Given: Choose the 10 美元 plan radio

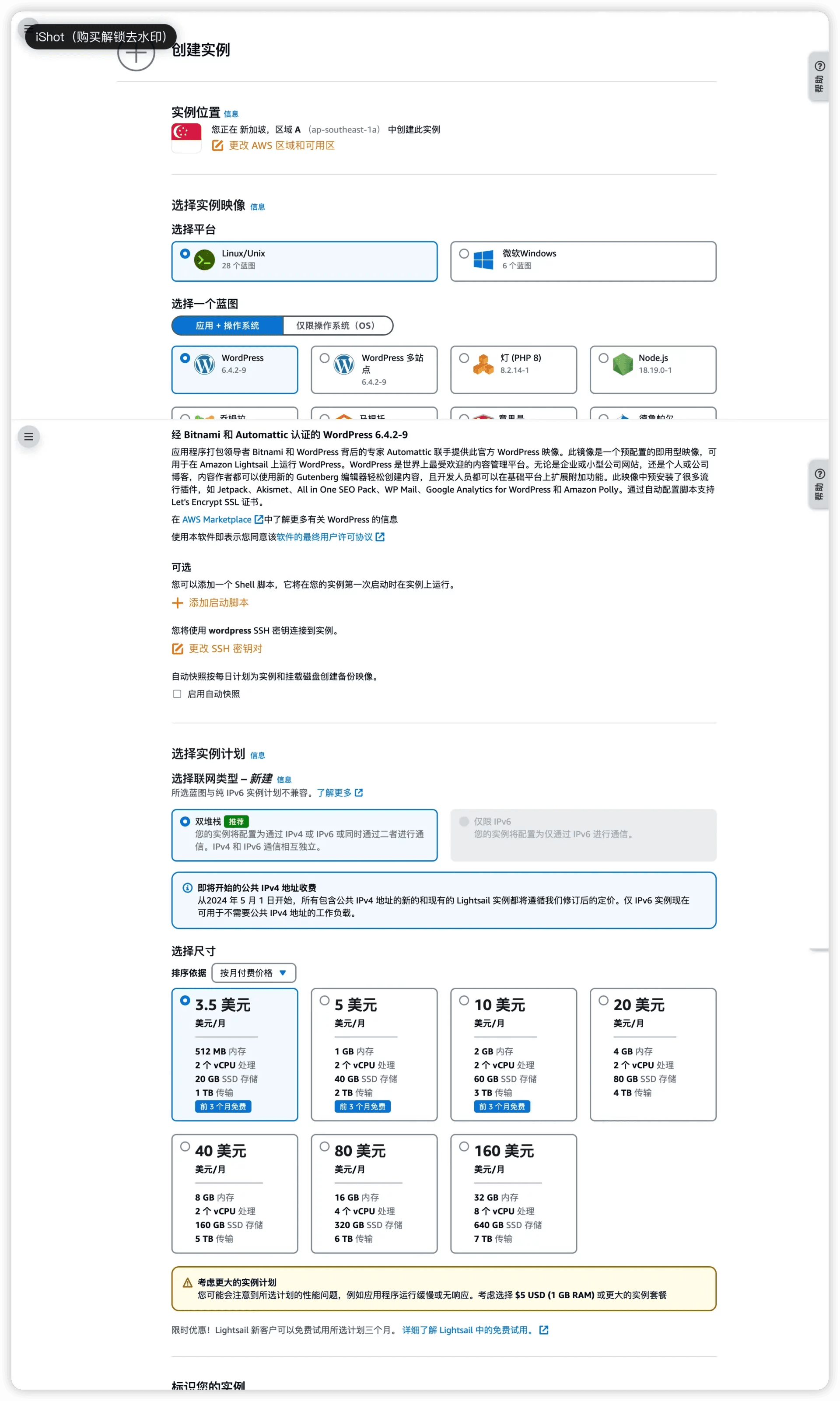Looking at the screenshot, I should [x=464, y=1000].
